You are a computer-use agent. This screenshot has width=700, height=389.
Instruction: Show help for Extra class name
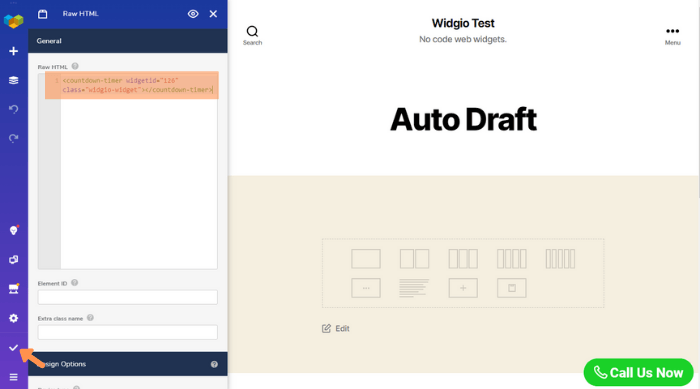tap(90, 318)
